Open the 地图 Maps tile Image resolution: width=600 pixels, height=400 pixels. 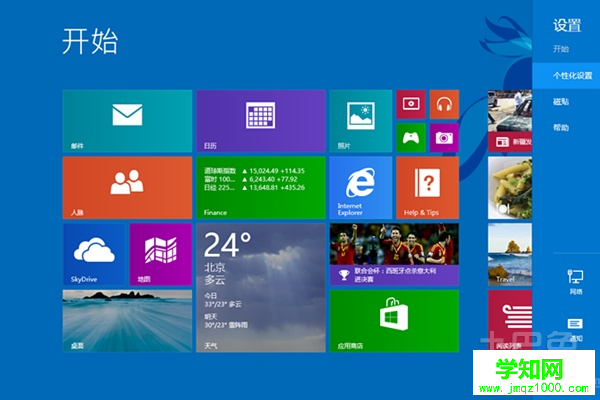161,255
